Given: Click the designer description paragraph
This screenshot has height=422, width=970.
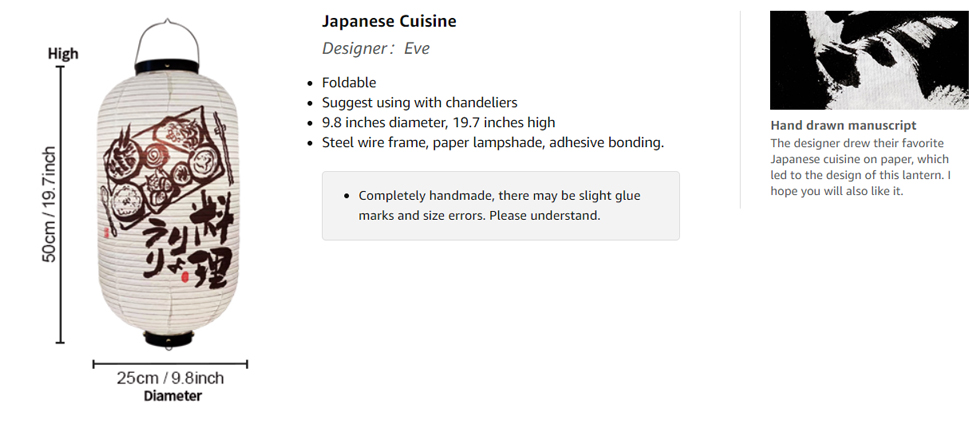Looking at the screenshot, I should [861, 167].
